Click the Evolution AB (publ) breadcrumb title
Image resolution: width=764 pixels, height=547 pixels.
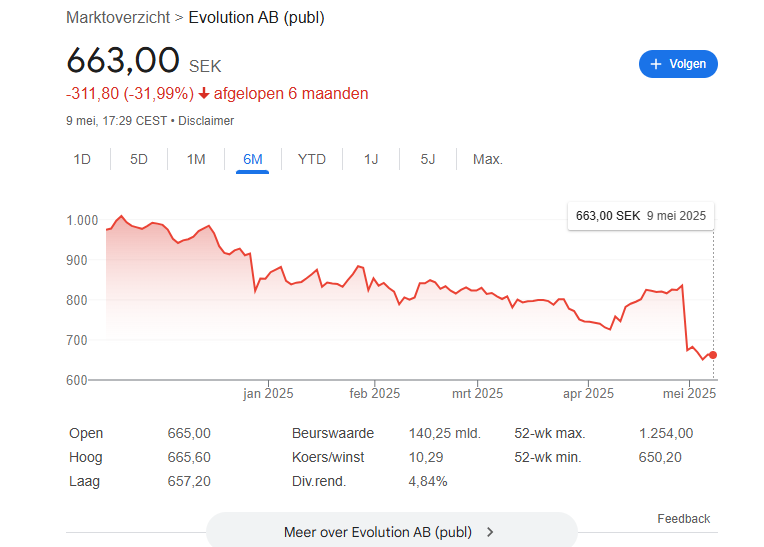tap(256, 18)
